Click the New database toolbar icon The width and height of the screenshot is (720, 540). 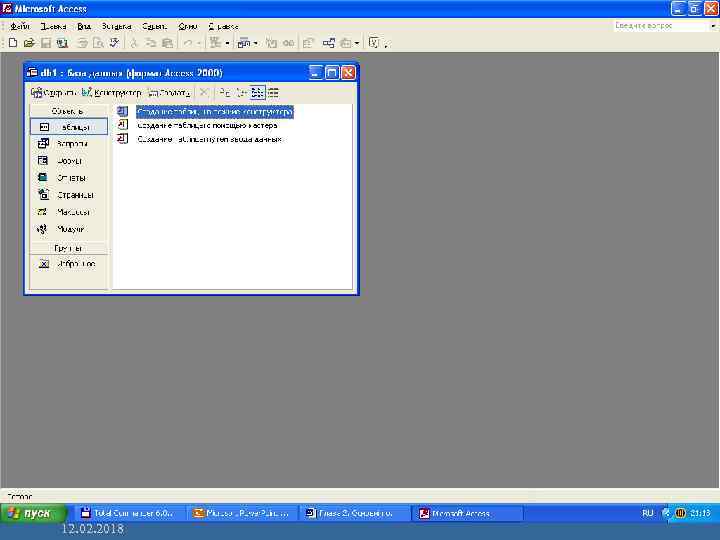(13, 43)
